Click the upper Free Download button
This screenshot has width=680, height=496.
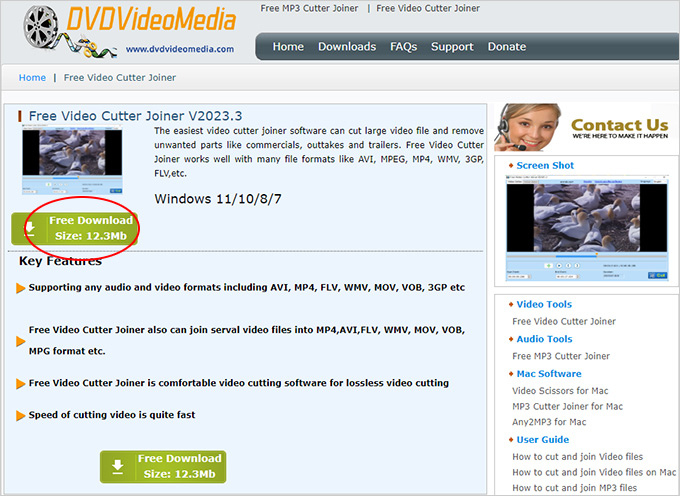[x=75, y=228]
